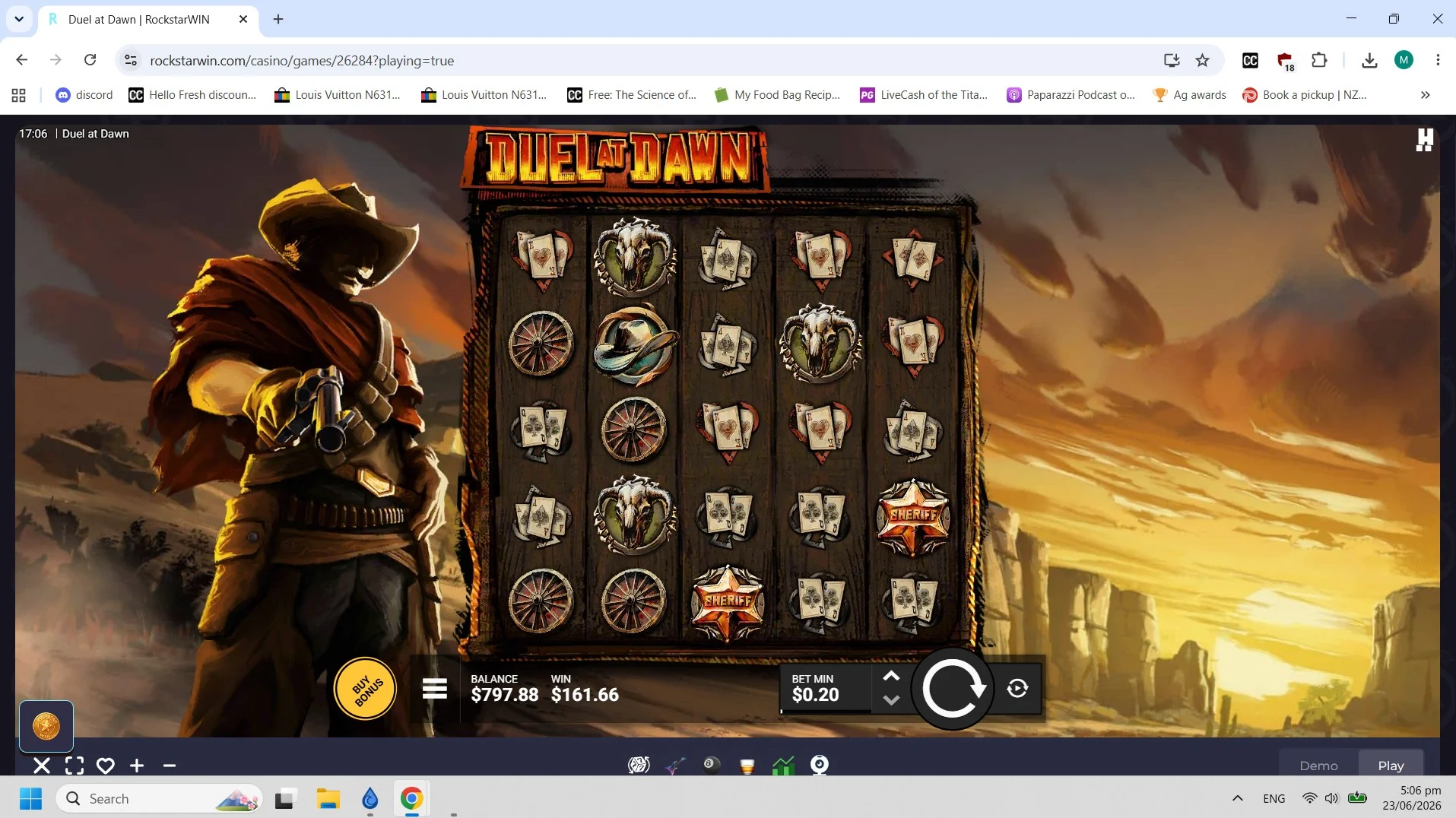Open the Chrome profile M avatar

[1404, 60]
